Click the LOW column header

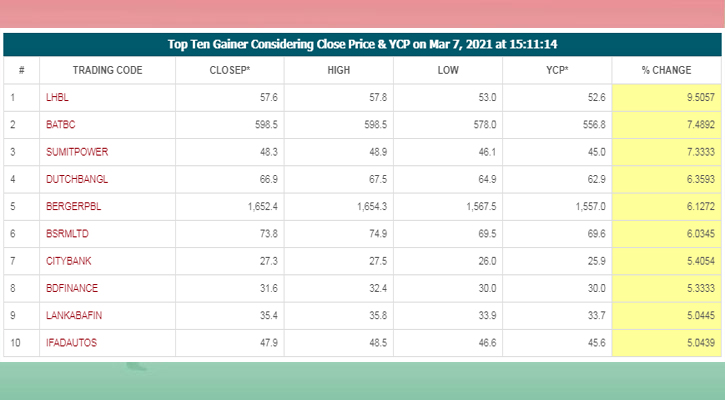(448, 70)
